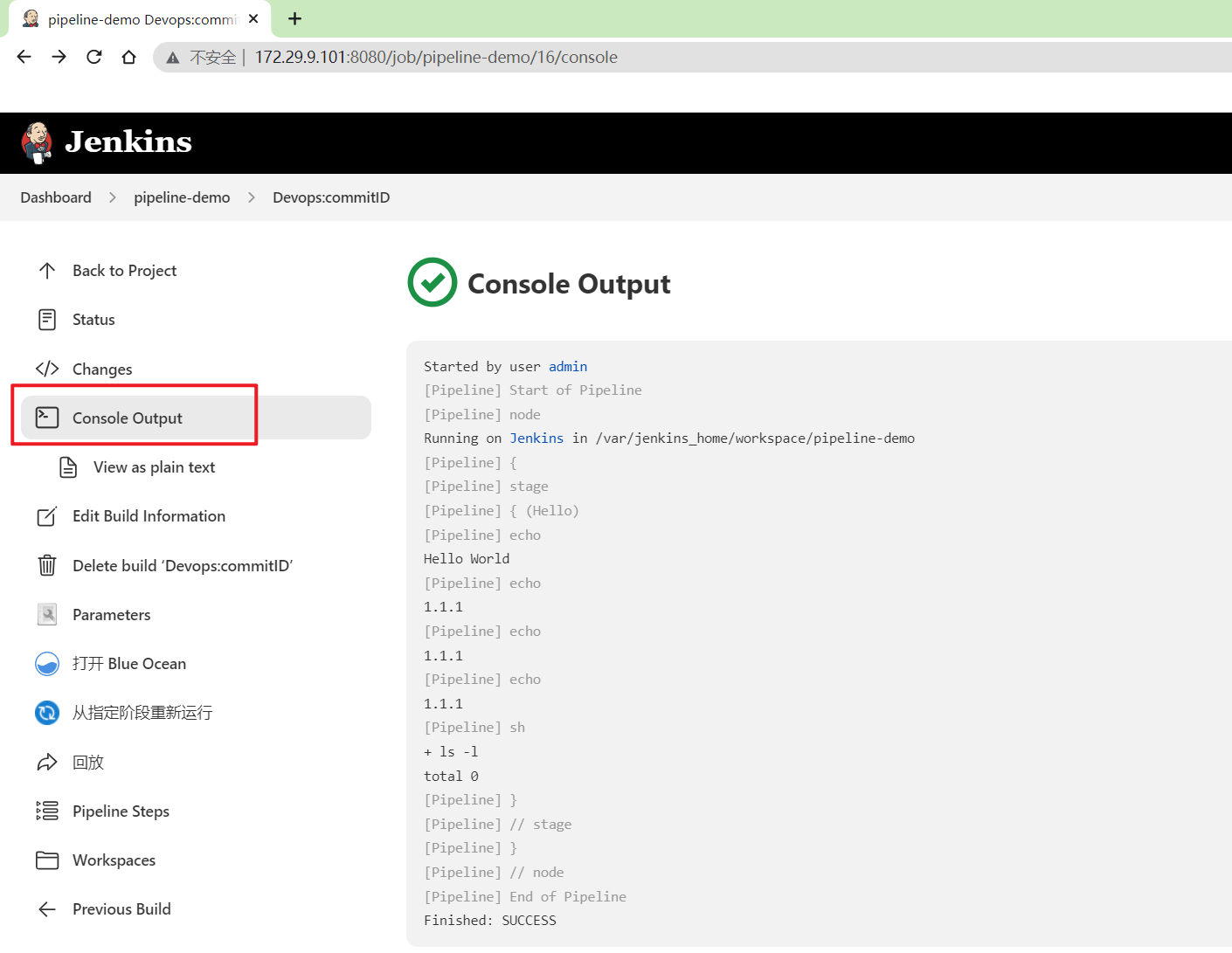Click the restart from stage circular icon
Viewport: 1232px width, 953px height.
(x=47, y=713)
